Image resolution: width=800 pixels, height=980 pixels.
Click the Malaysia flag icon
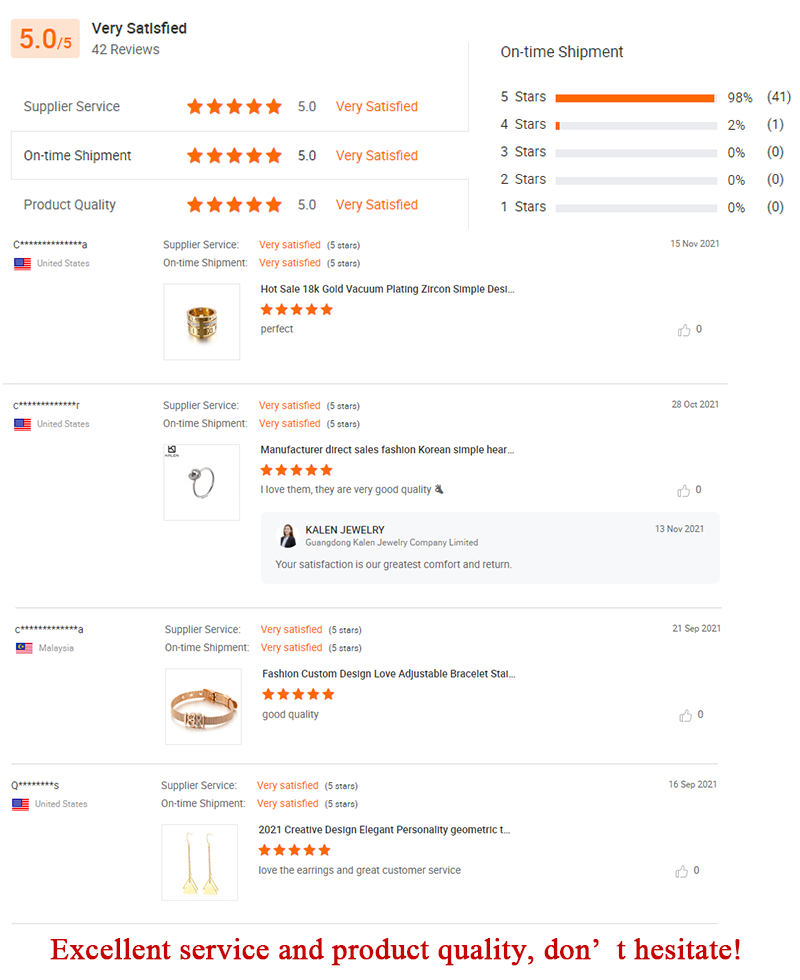click(24, 648)
